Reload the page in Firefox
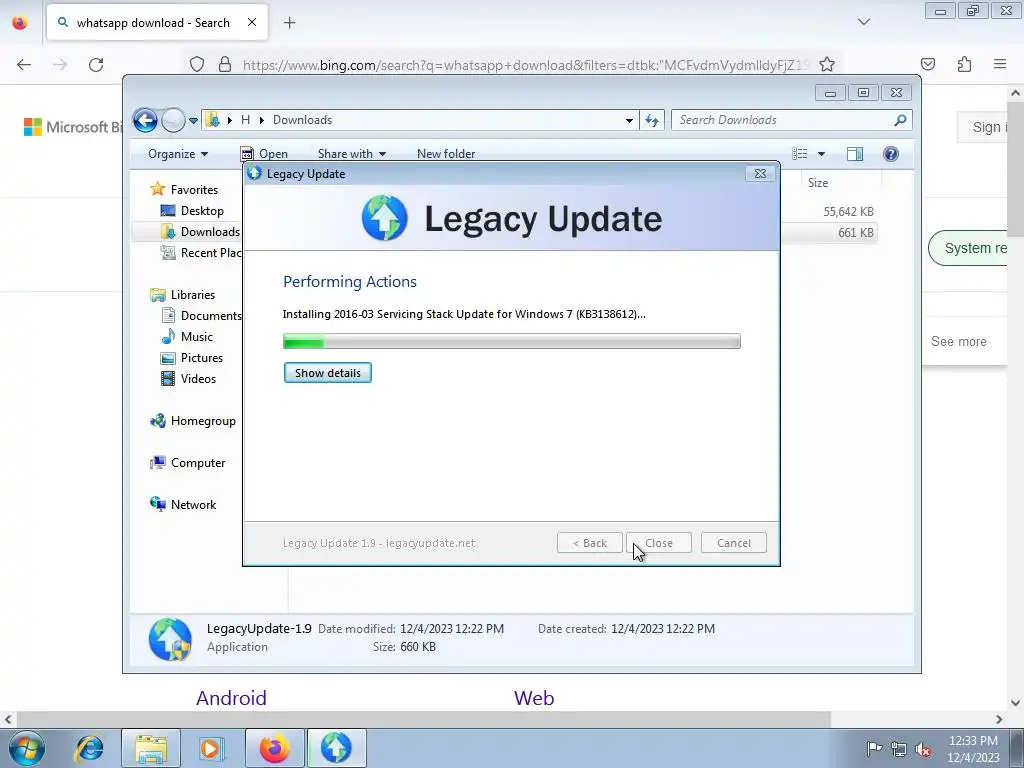The image size is (1024, 768). click(x=96, y=64)
